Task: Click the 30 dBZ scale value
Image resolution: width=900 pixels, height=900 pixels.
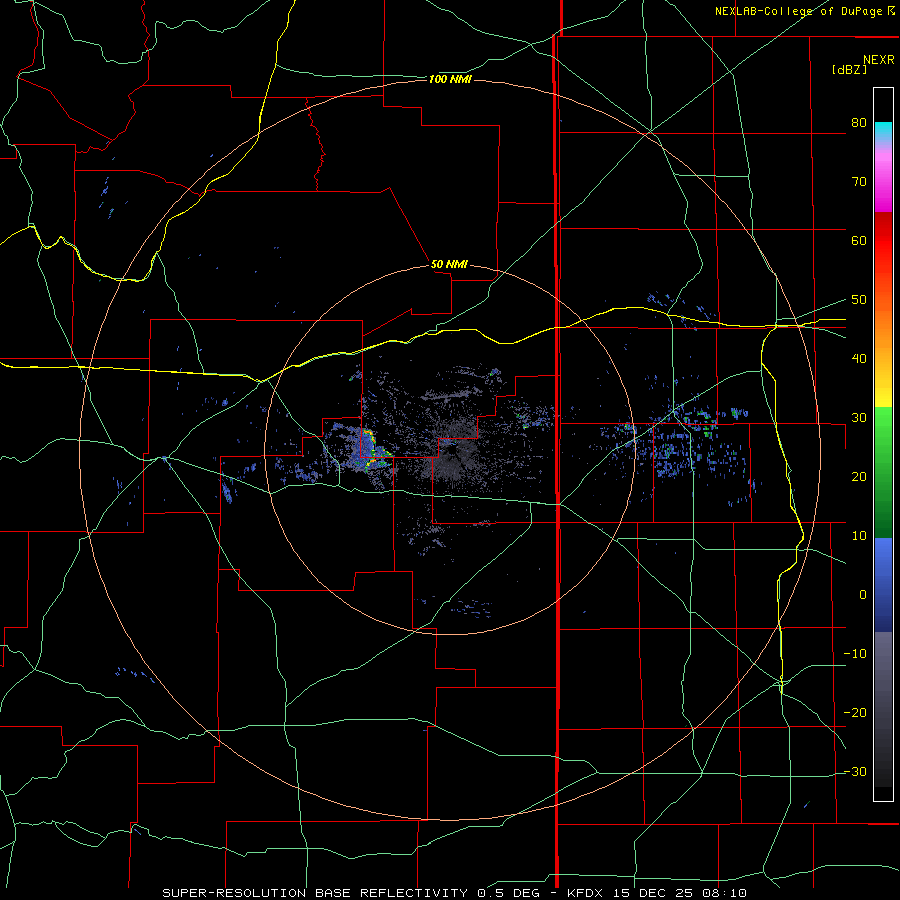Action: (859, 418)
